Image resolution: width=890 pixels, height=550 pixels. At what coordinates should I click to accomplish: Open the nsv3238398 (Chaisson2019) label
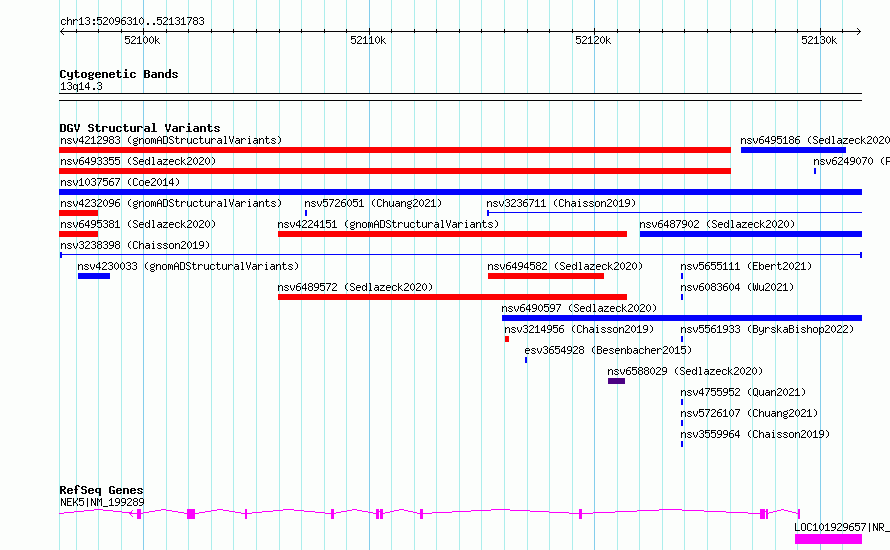[135, 245]
